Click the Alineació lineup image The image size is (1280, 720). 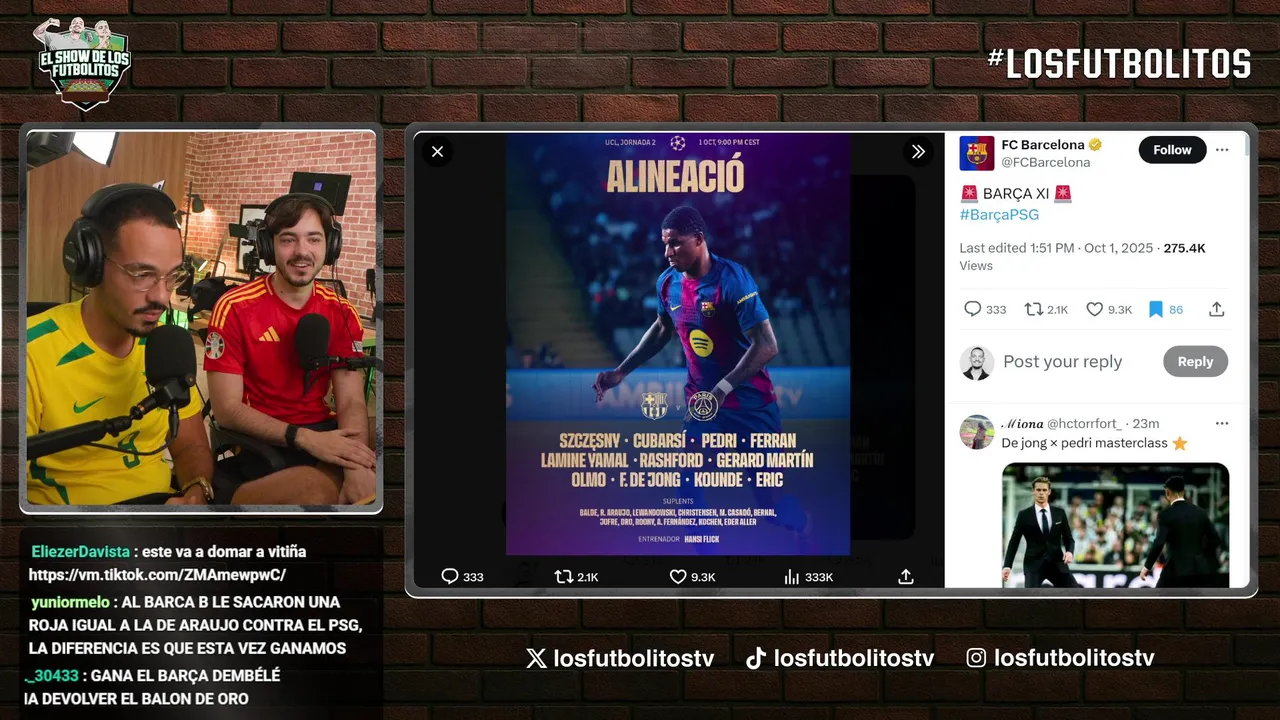(x=678, y=344)
